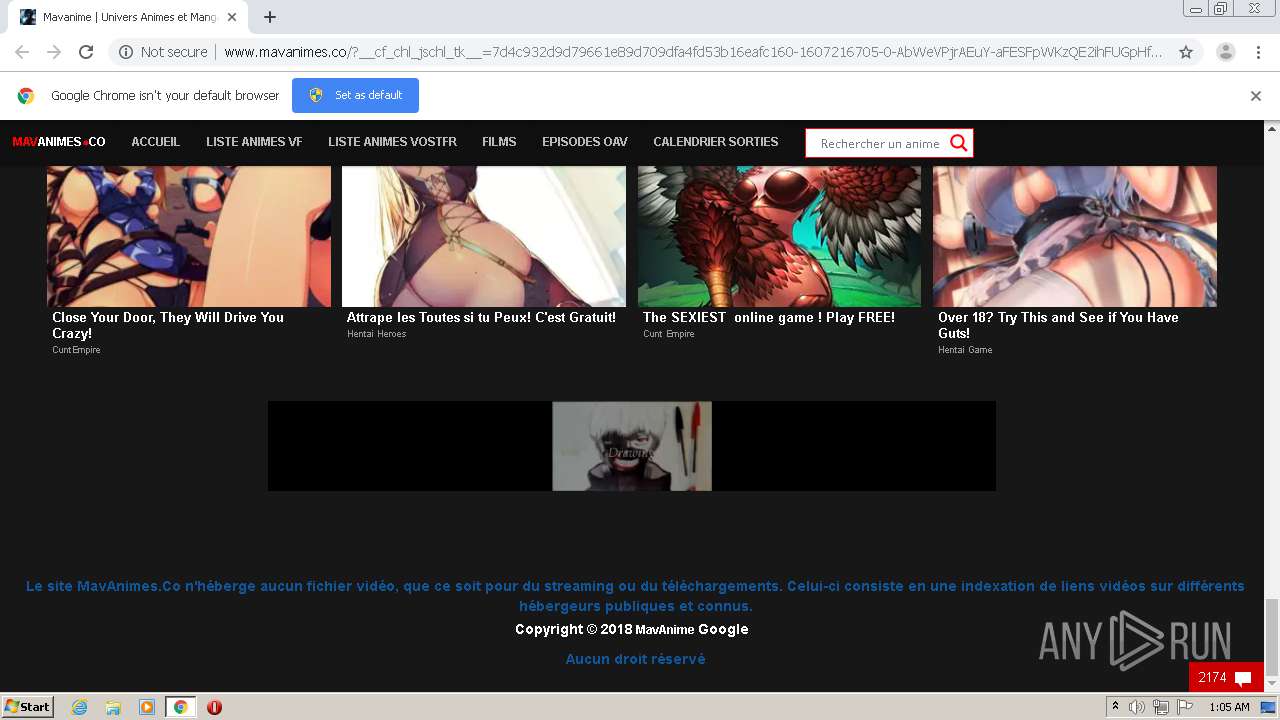
Task: Click the Start button
Action: 27,707
